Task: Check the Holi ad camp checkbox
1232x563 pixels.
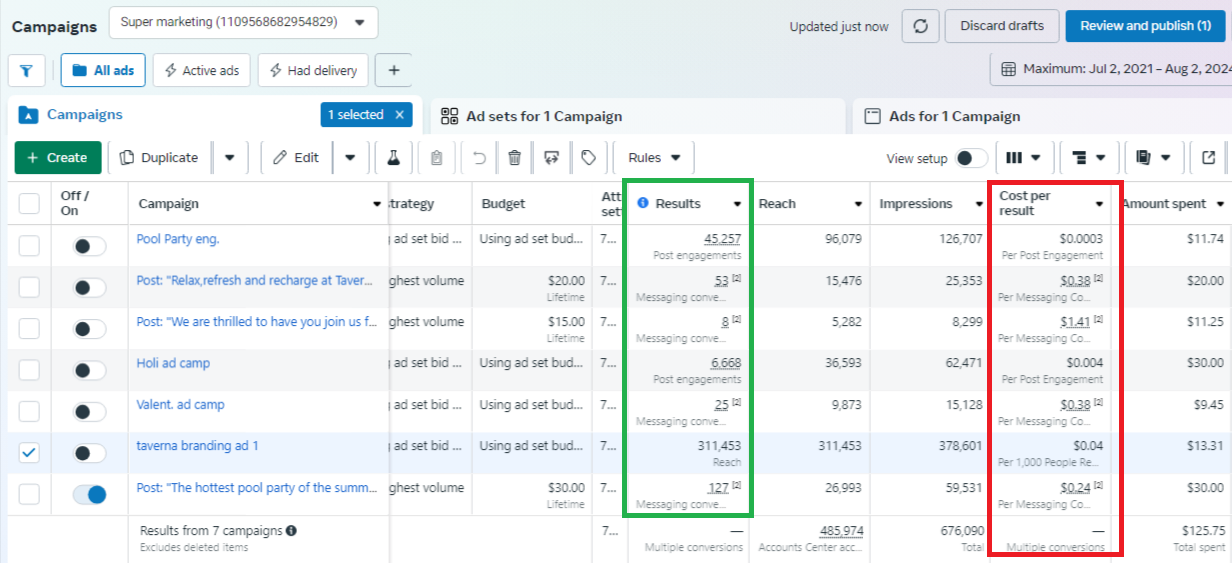Action: point(29,370)
